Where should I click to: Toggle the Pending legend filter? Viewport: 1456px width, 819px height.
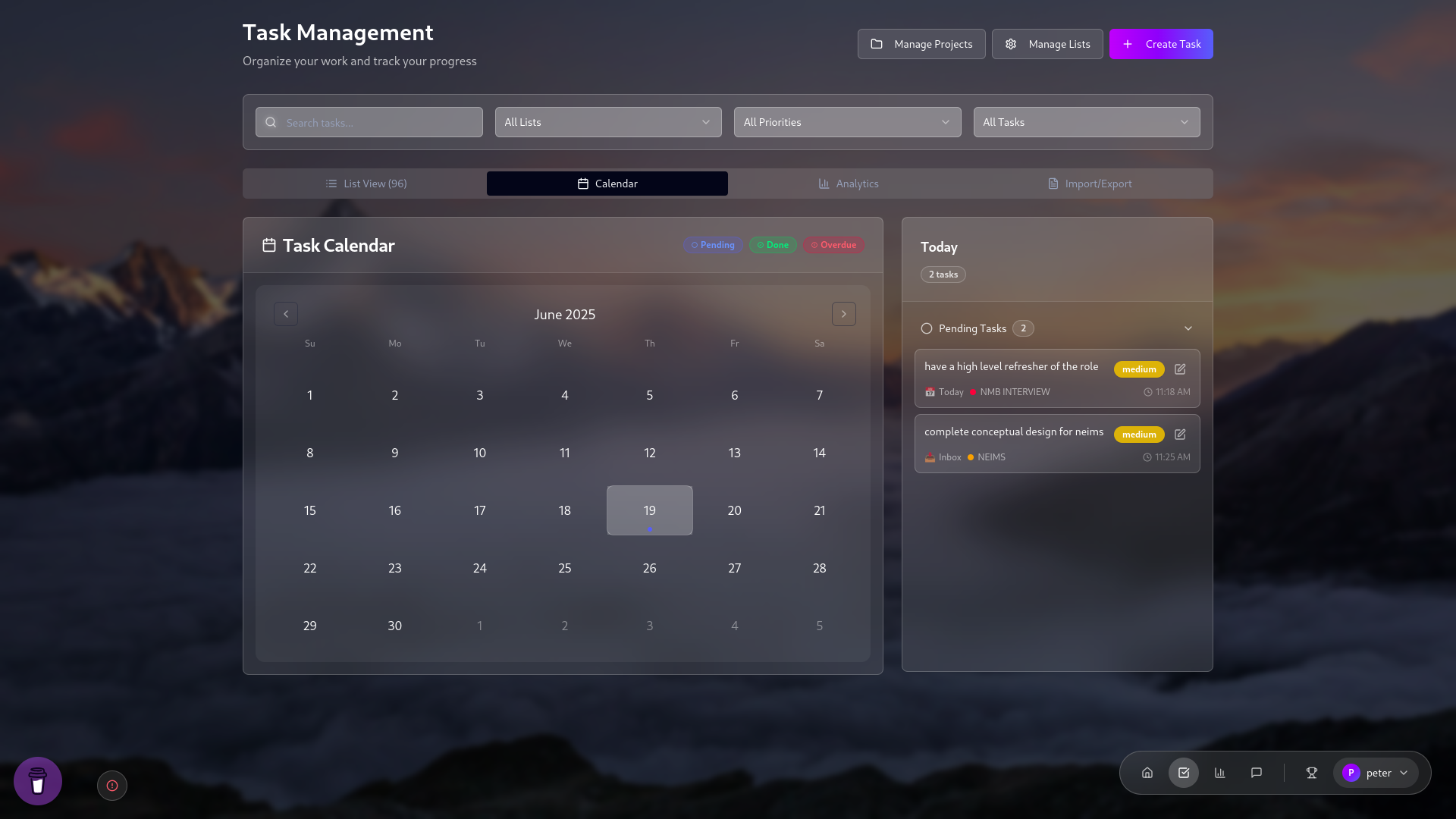click(x=713, y=245)
